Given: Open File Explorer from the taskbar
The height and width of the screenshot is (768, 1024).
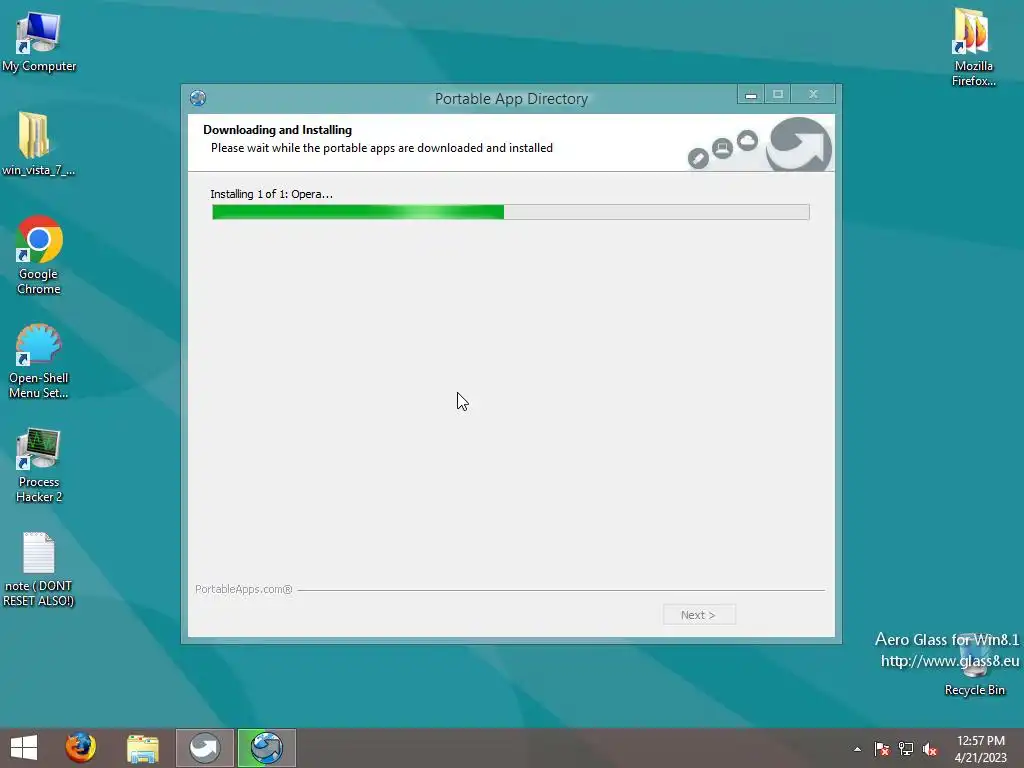Looking at the screenshot, I should [x=142, y=748].
